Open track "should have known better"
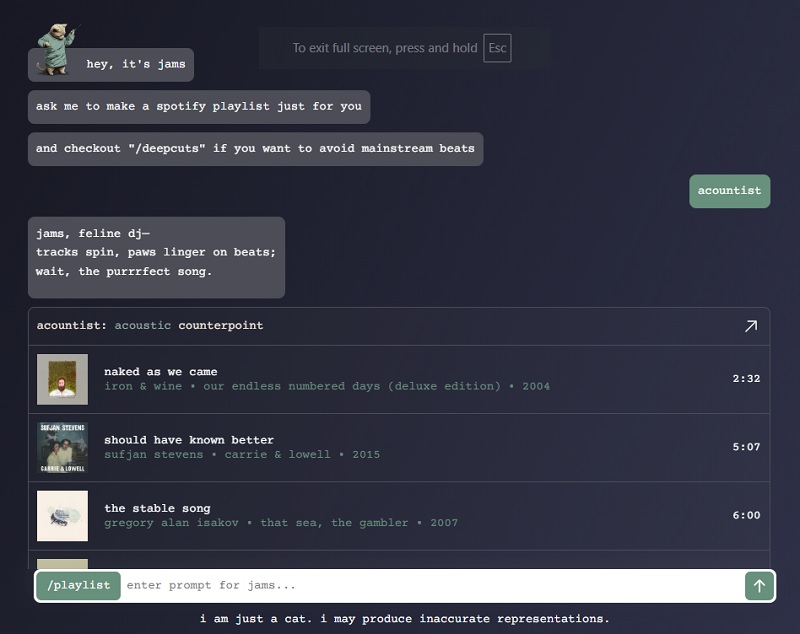The width and height of the screenshot is (800, 634). point(188,440)
